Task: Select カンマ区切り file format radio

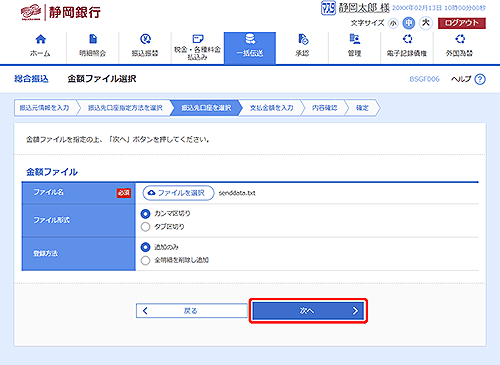Action: click(x=145, y=214)
